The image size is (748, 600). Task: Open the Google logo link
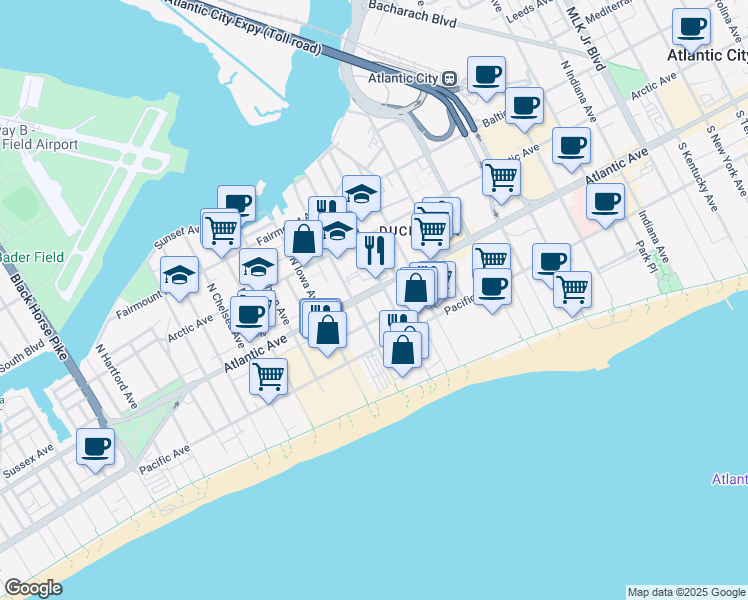[x=33, y=588]
